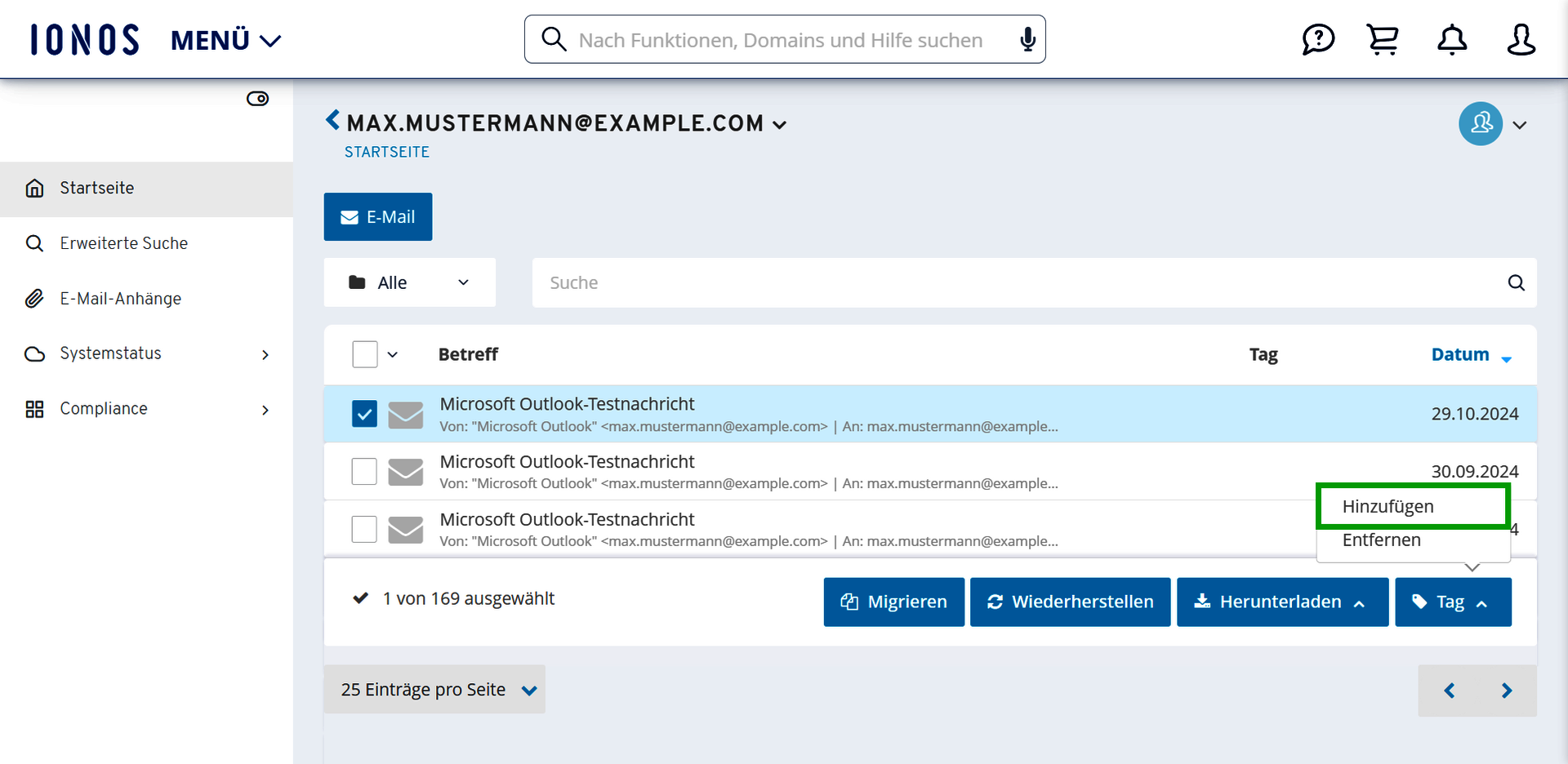Viewport: 1568px width, 764px height.
Task: Click the Wiederherstellen button
Action: pyautogui.click(x=1071, y=602)
